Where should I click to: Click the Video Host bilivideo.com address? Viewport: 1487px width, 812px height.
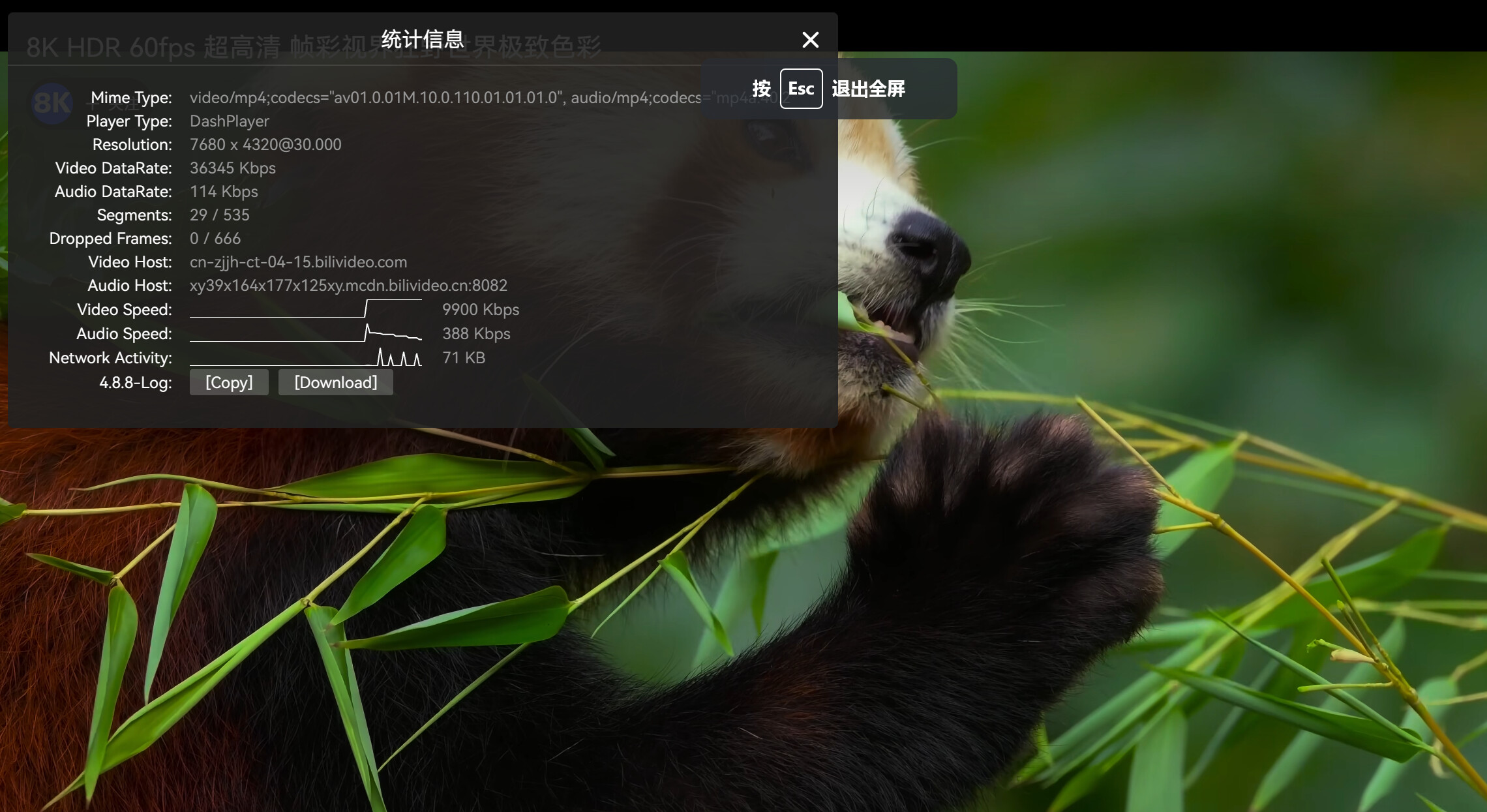coord(298,262)
